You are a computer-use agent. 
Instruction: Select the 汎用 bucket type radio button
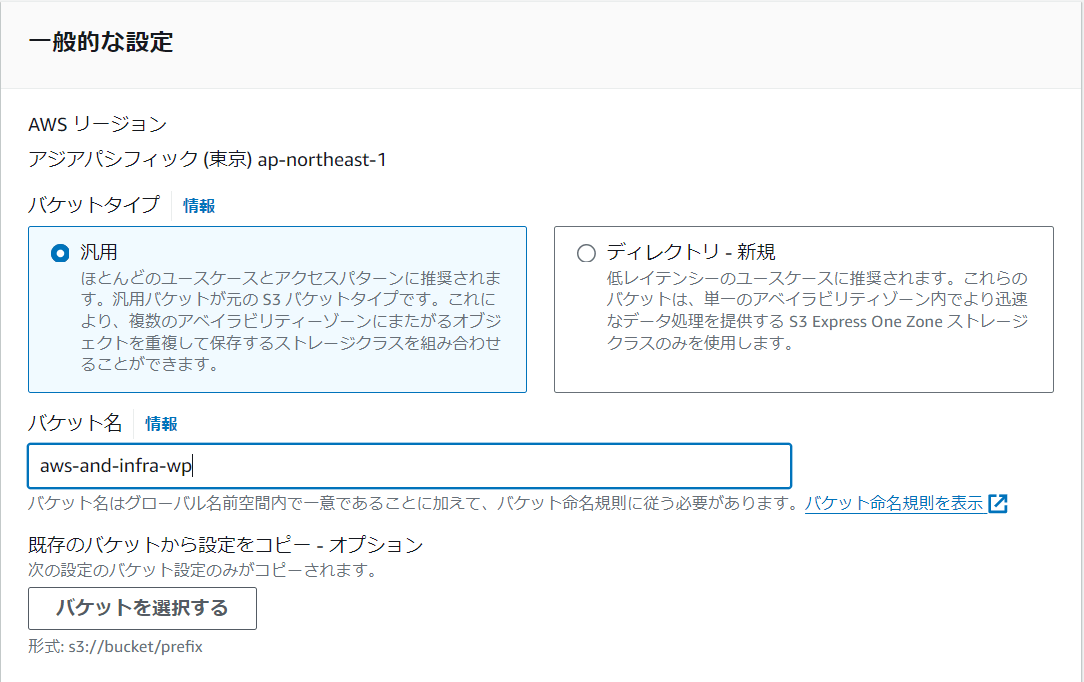coord(60,253)
